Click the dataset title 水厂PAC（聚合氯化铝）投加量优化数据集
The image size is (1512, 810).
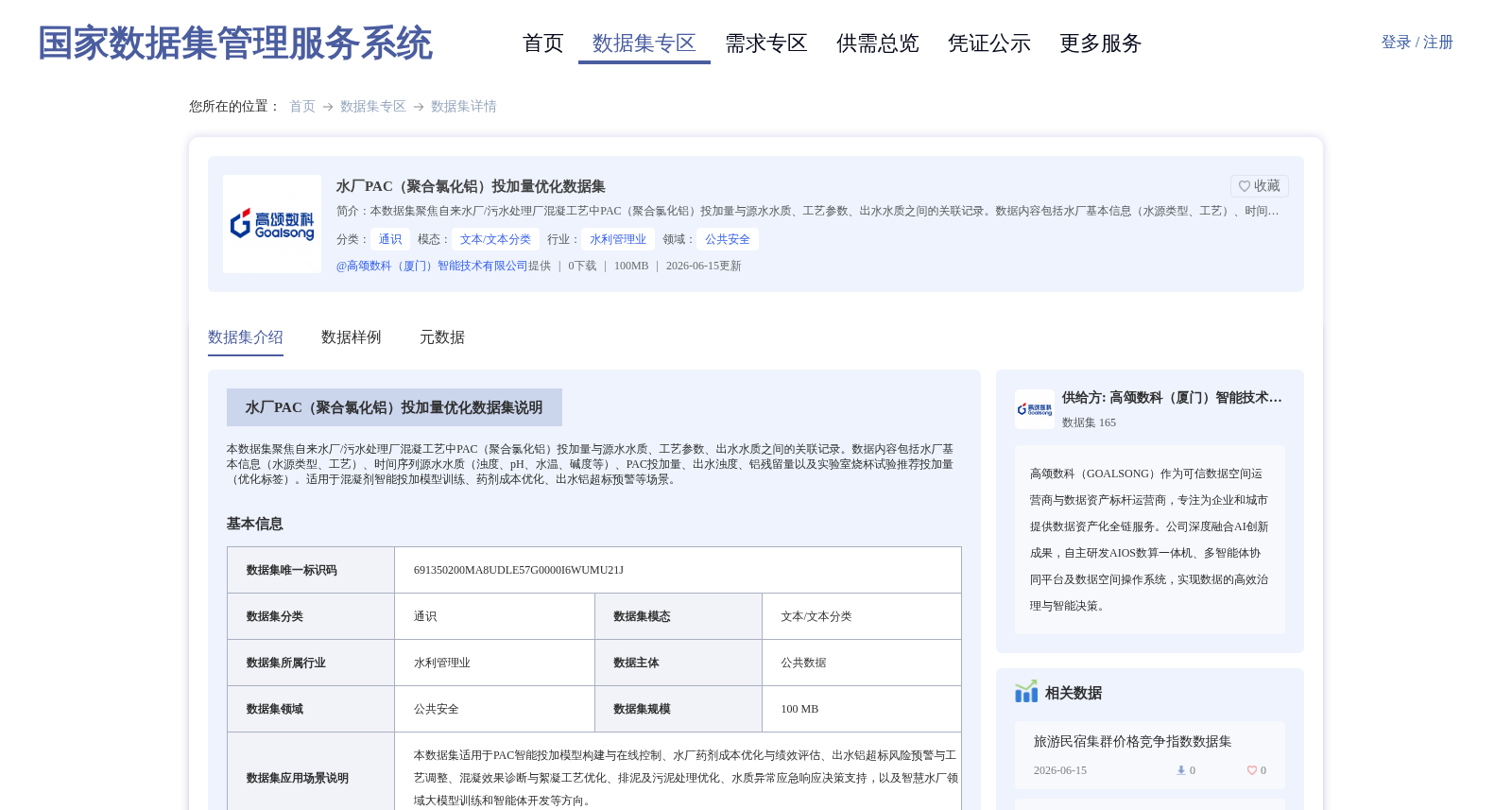tap(471, 186)
